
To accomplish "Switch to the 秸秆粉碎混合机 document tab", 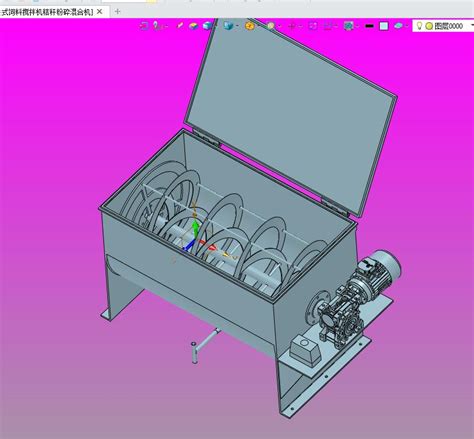I will point(47,12).
